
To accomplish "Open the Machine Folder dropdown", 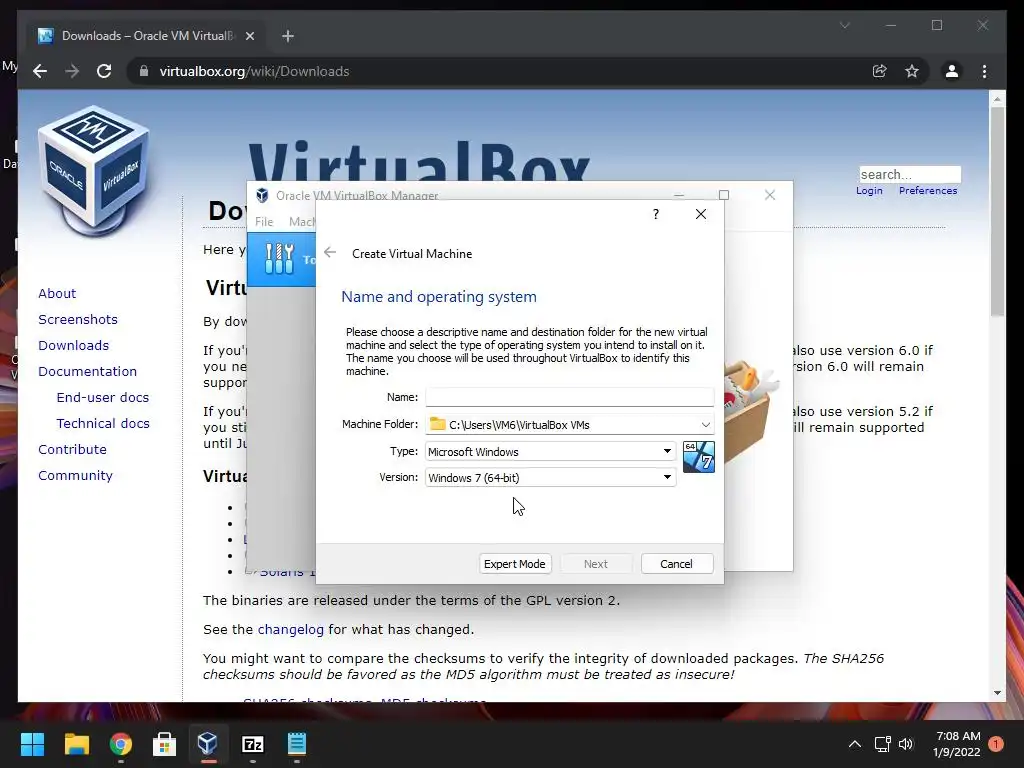I will (x=705, y=424).
